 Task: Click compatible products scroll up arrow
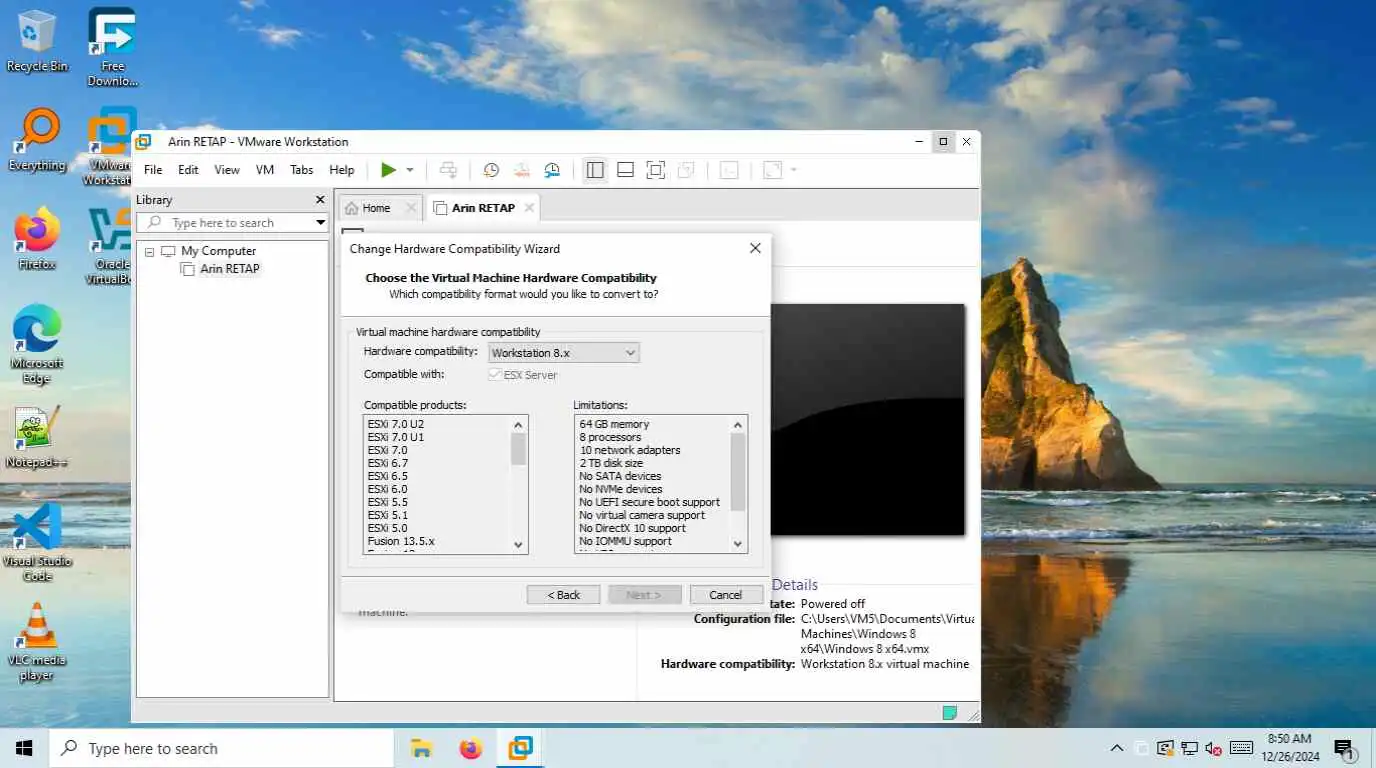point(518,425)
